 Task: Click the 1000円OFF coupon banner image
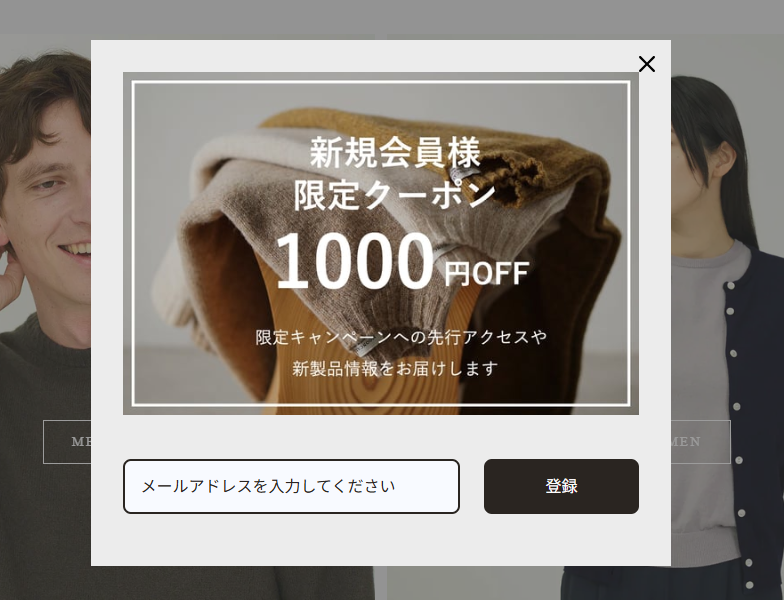(380, 244)
